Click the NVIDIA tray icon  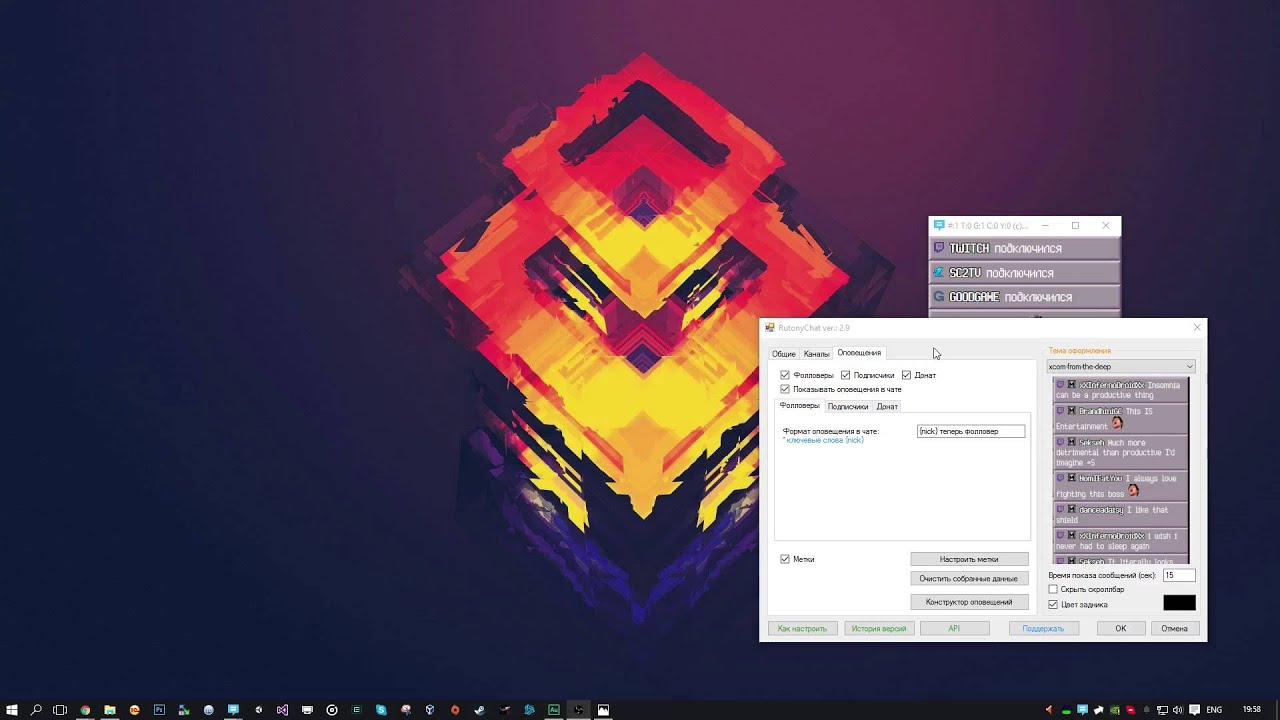click(x=1114, y=710)
